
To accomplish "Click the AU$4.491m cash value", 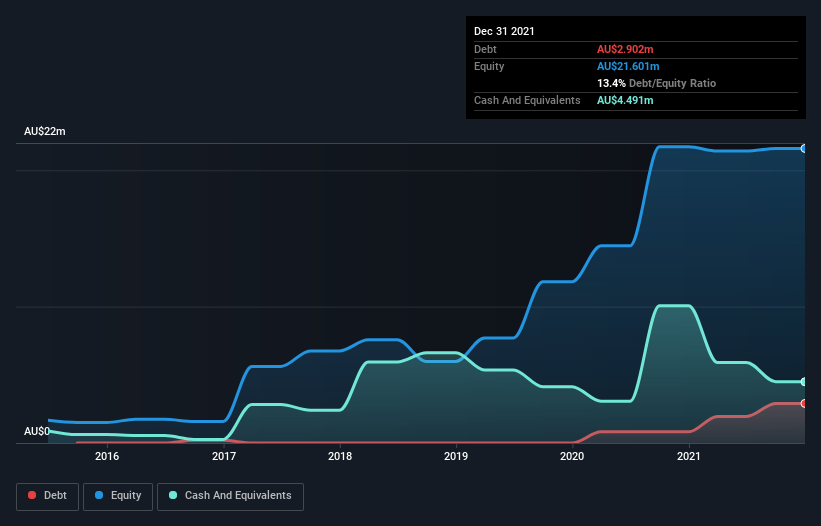I will [x=625, y=100].
